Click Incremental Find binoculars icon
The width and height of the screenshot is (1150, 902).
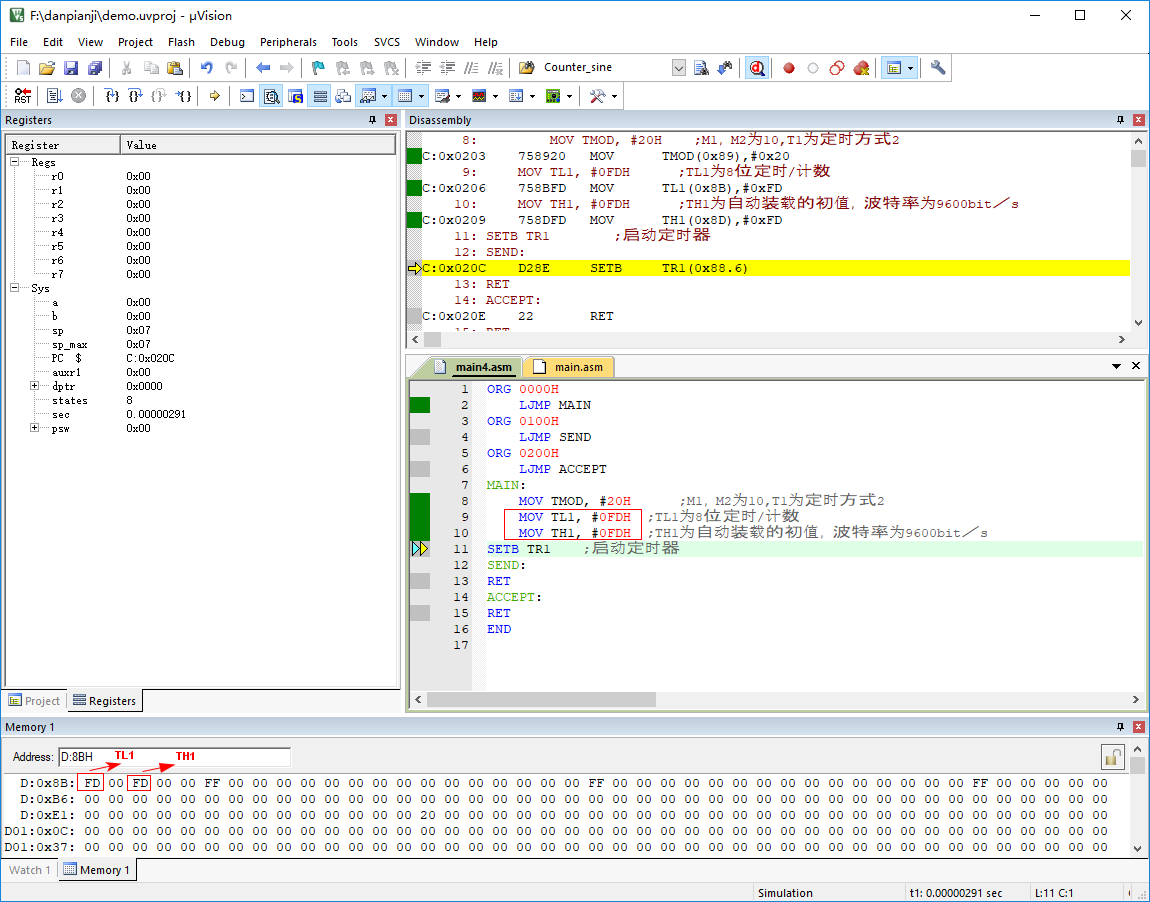[725, 68]
